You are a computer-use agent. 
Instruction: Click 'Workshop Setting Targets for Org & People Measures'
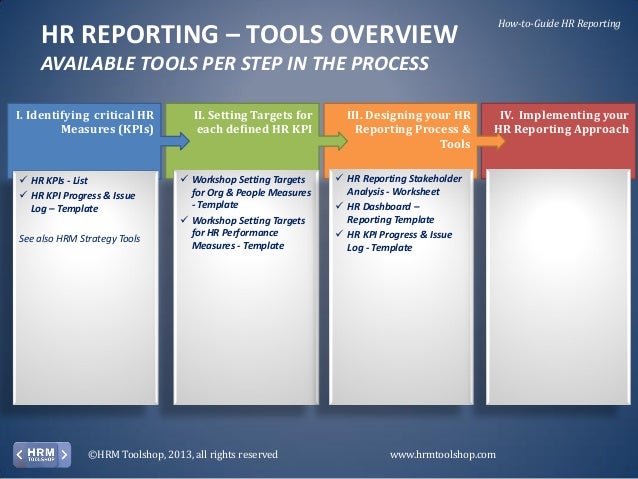[251, 192]
